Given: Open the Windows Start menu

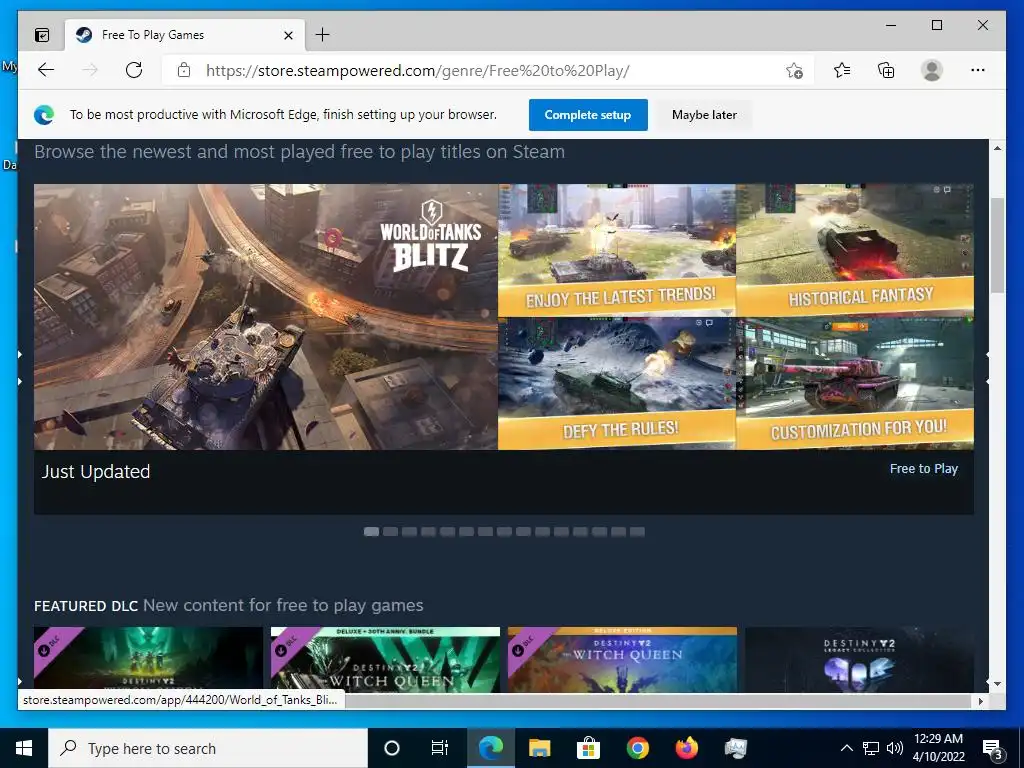Looking at the screenshot, I should [24, 748].
